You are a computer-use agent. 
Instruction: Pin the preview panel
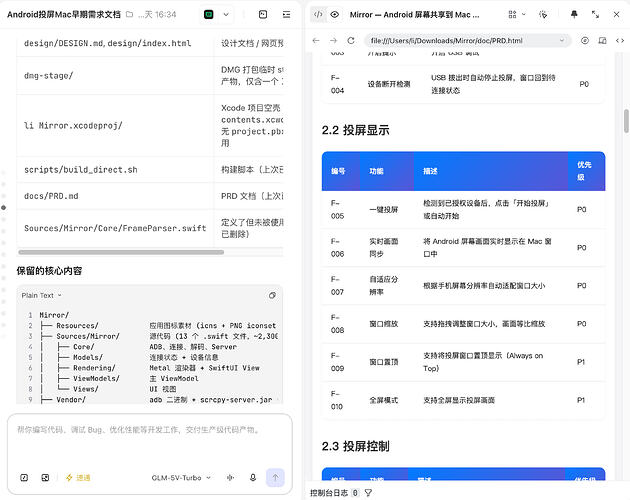tap(574, 14)
